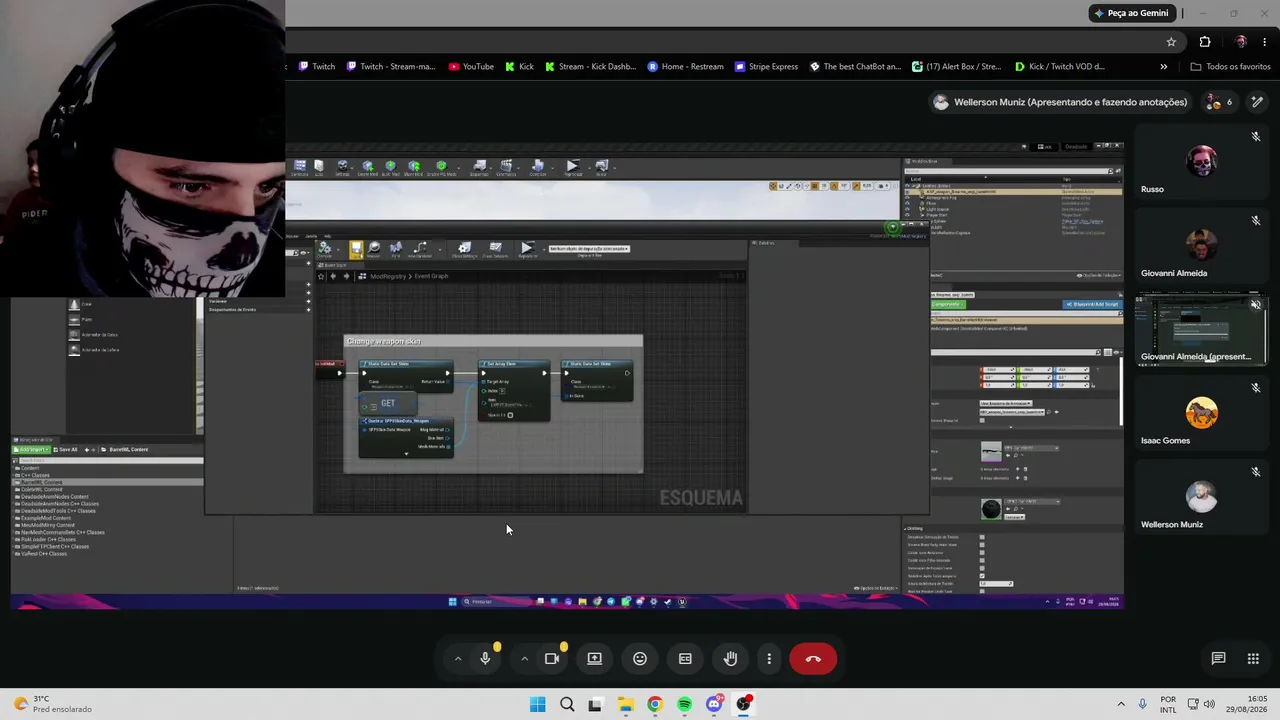The width and height of the screenshot is (1280, 720).
Task: Expand the microphone audio settings arrow
Action: click(458, 659)
